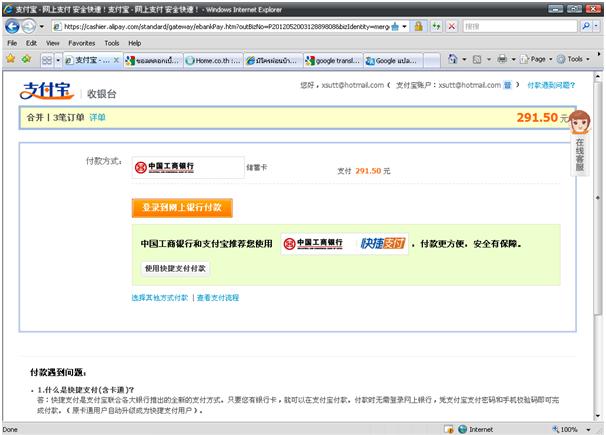
Task: Click the 使用快捷支付付款 button
Action: click(175, 268)
